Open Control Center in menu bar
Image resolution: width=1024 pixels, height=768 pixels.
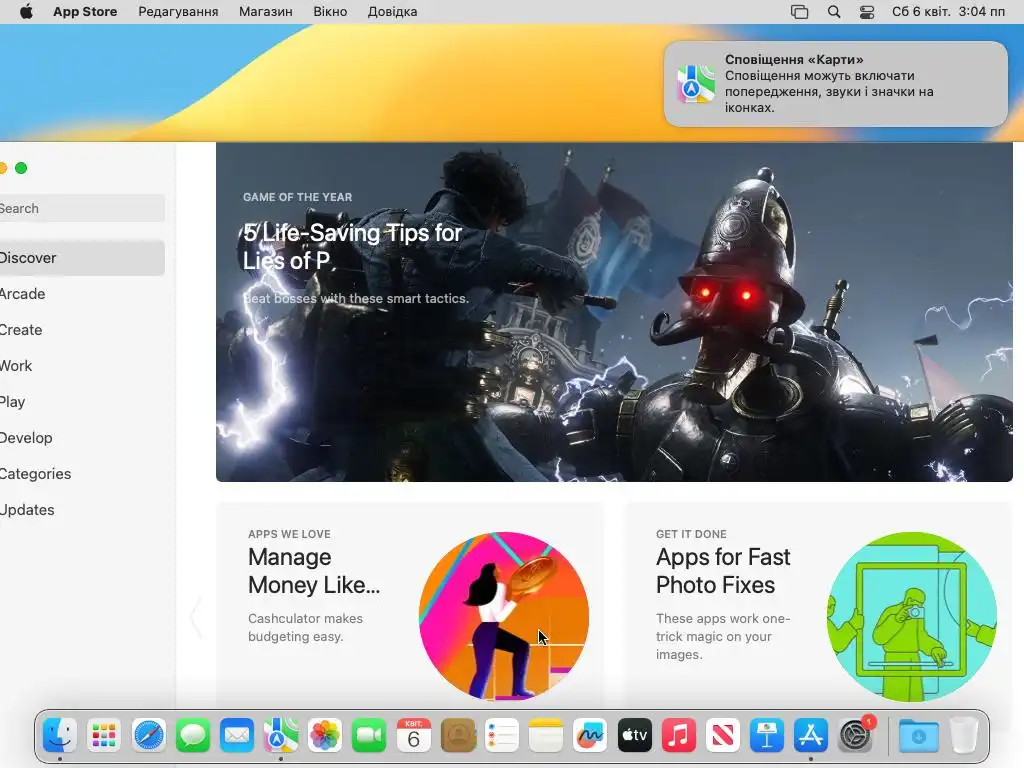[x=867, y=12]
